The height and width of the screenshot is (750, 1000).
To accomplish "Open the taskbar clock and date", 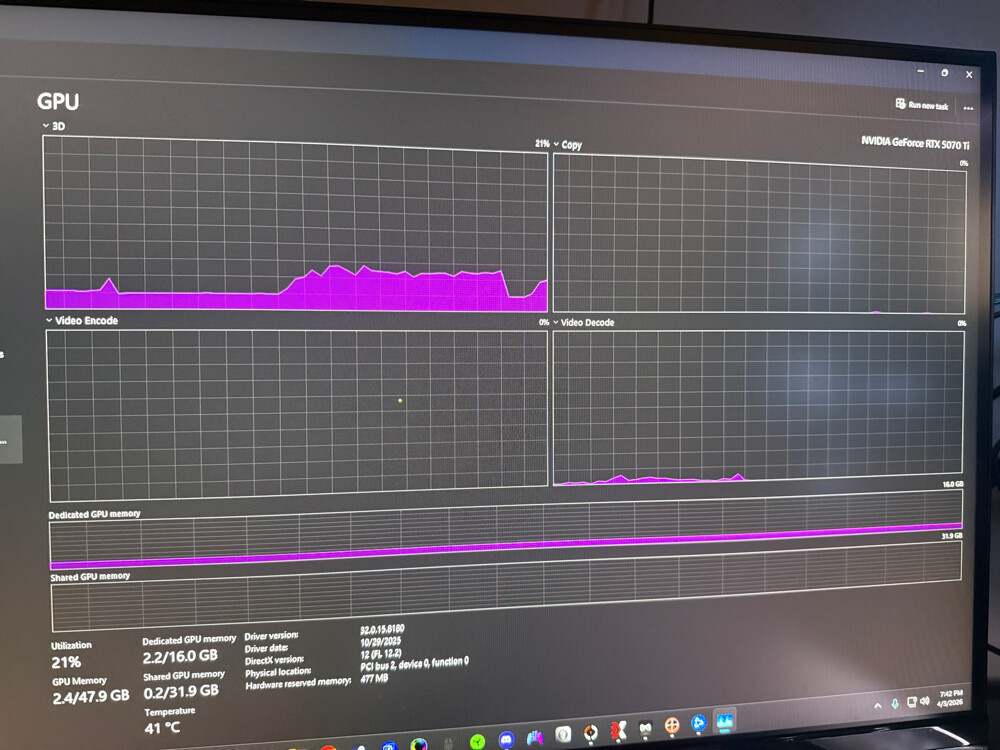I will [x=950, y=698].
